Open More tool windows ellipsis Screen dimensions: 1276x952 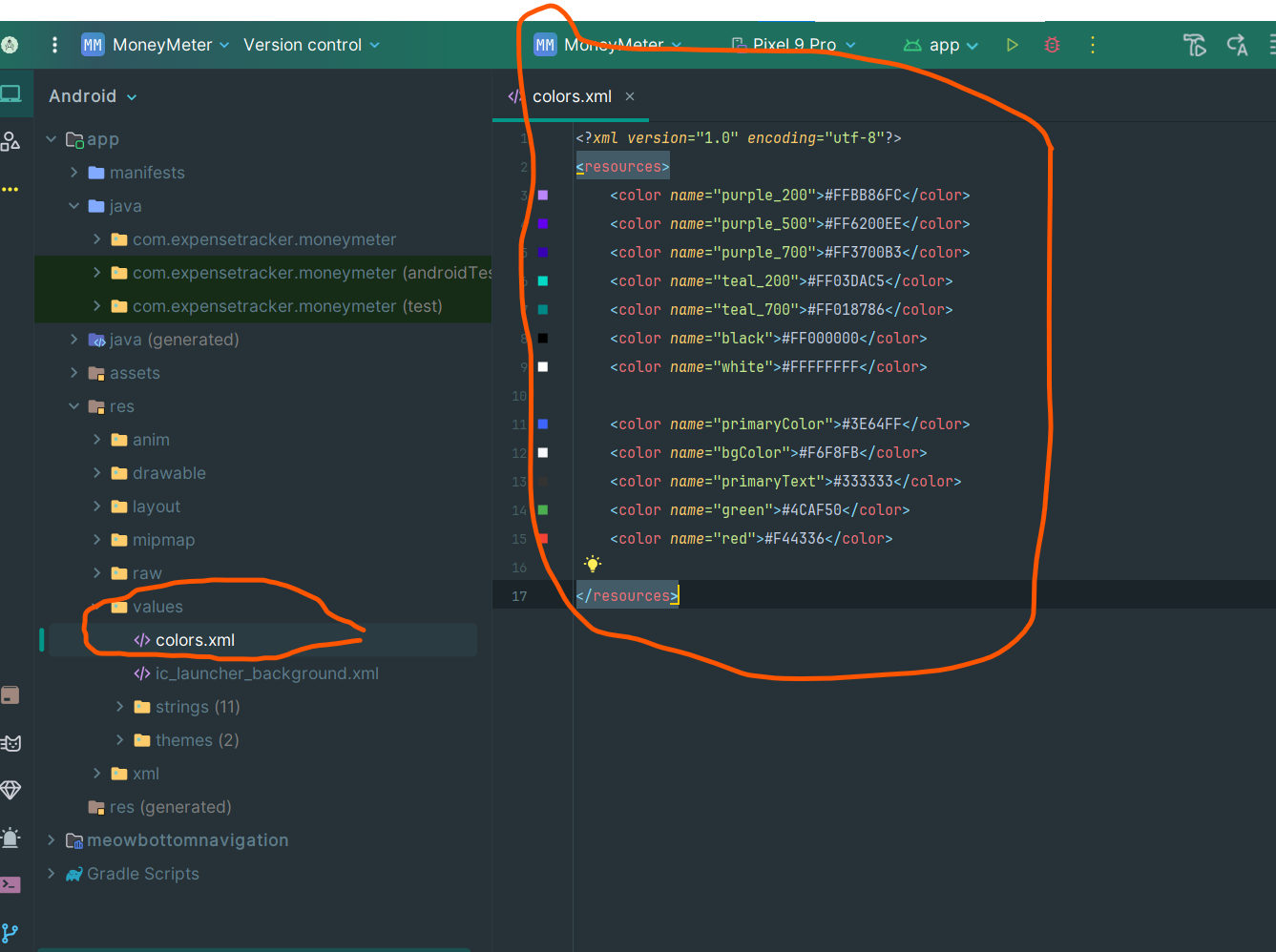(10, 189)
